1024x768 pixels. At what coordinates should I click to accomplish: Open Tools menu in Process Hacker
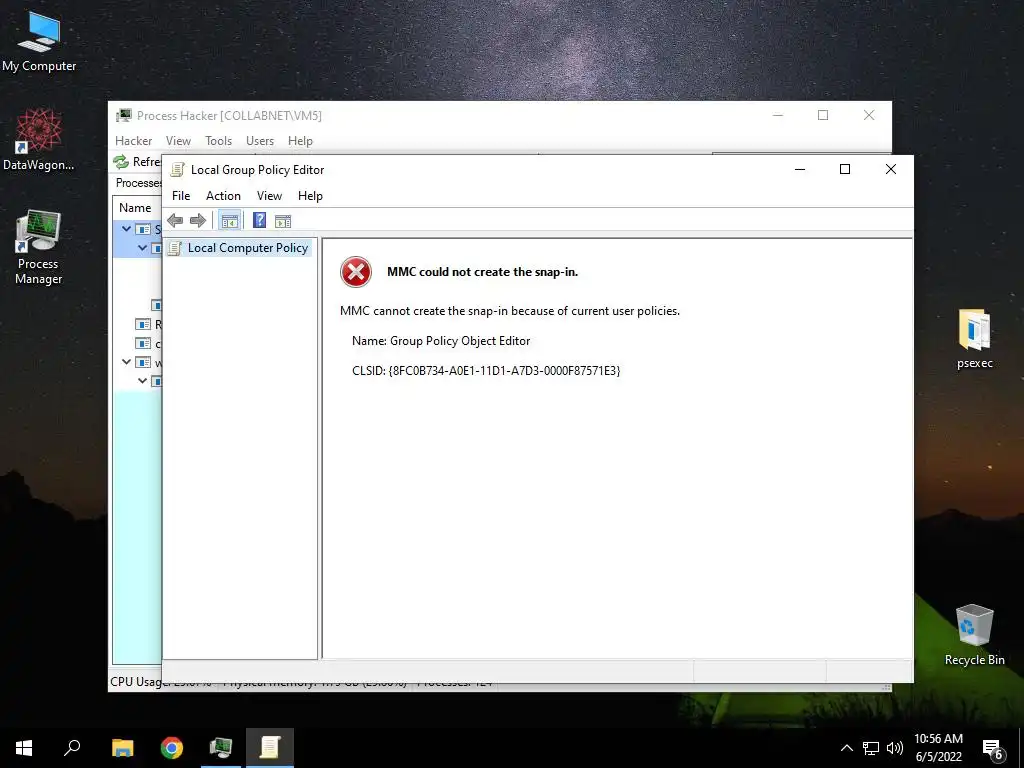[x=218, y=141]
